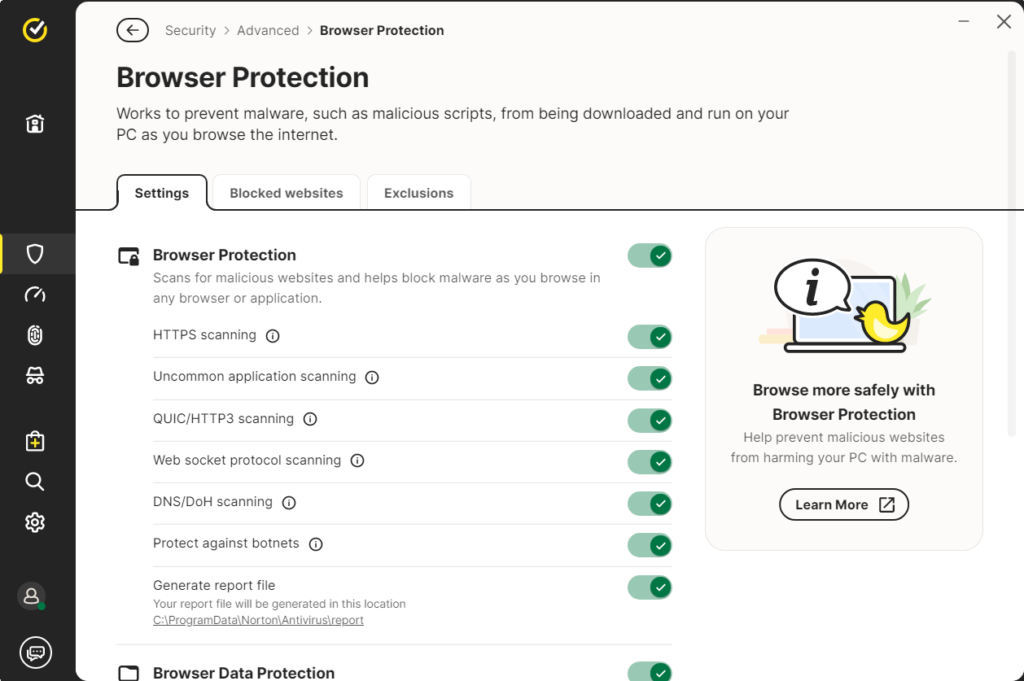Open Settings via the gear icon
The width and height of the screenshot is (1024, 681).
35,522
